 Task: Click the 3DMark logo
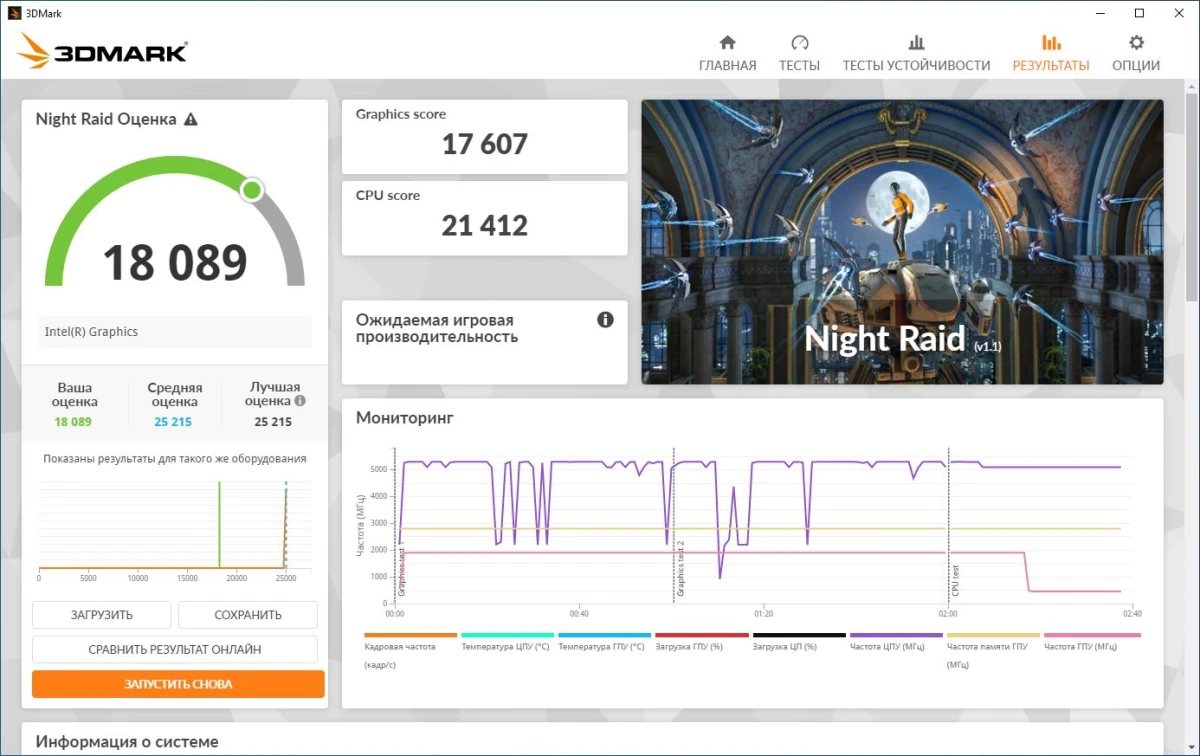(x=102, y=52)
